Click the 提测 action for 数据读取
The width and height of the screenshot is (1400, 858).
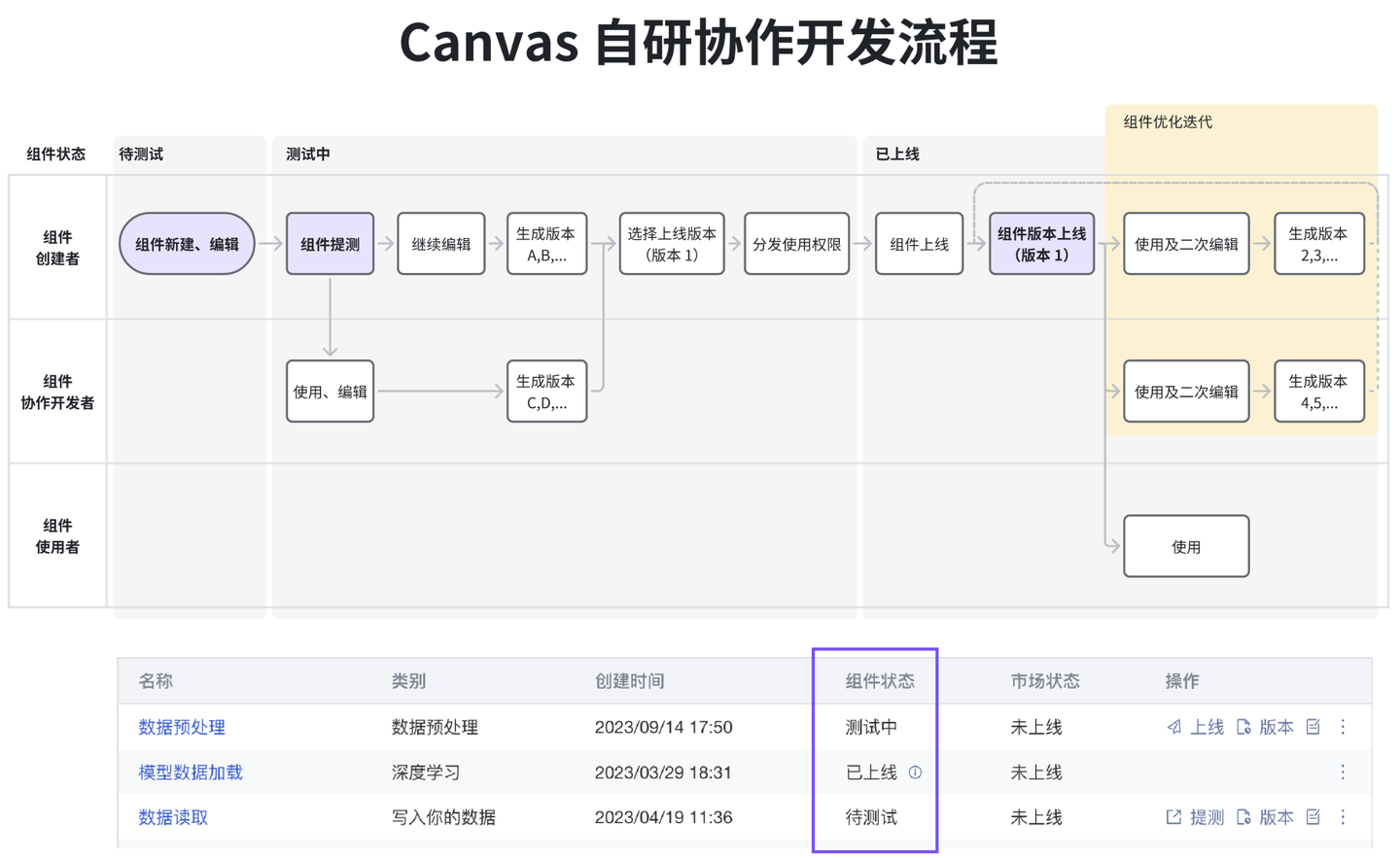coord(1206,817)
